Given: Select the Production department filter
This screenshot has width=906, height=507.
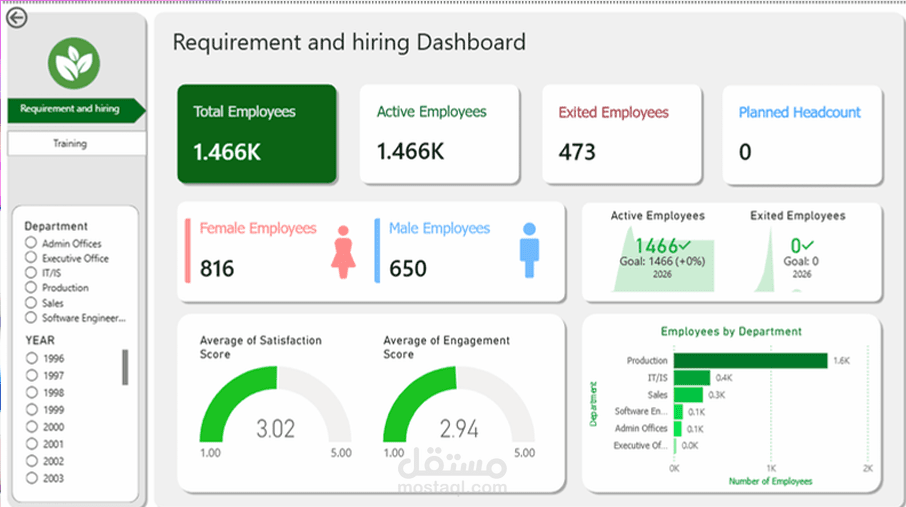Looking at the screenshot, I should (x=31, y=287).
